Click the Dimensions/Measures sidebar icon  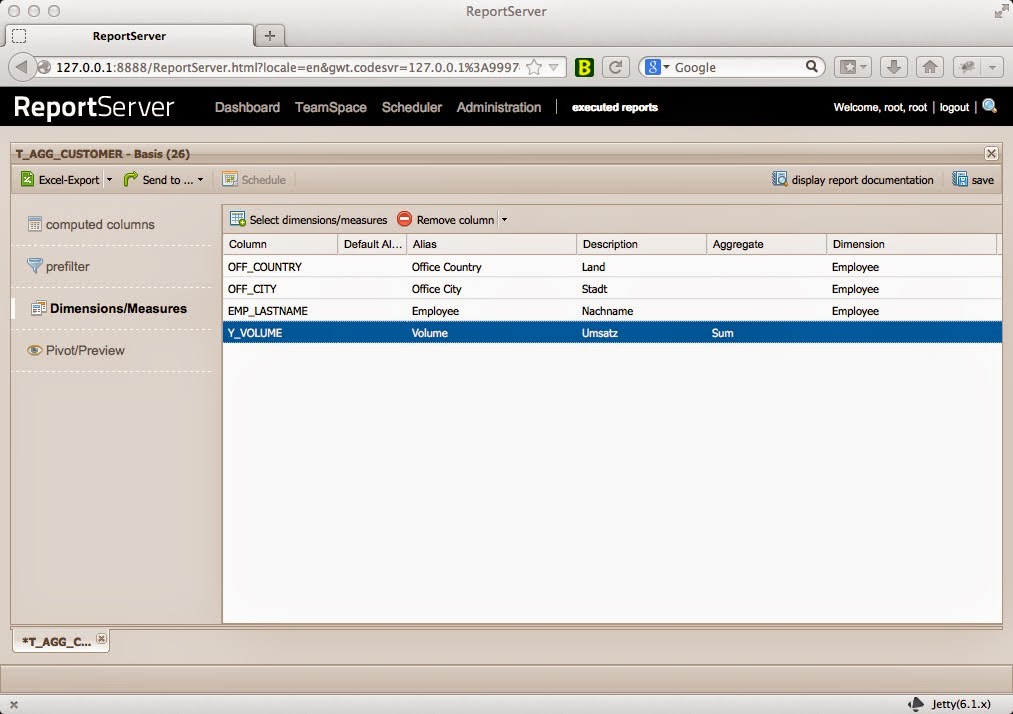tap(39, 308)
